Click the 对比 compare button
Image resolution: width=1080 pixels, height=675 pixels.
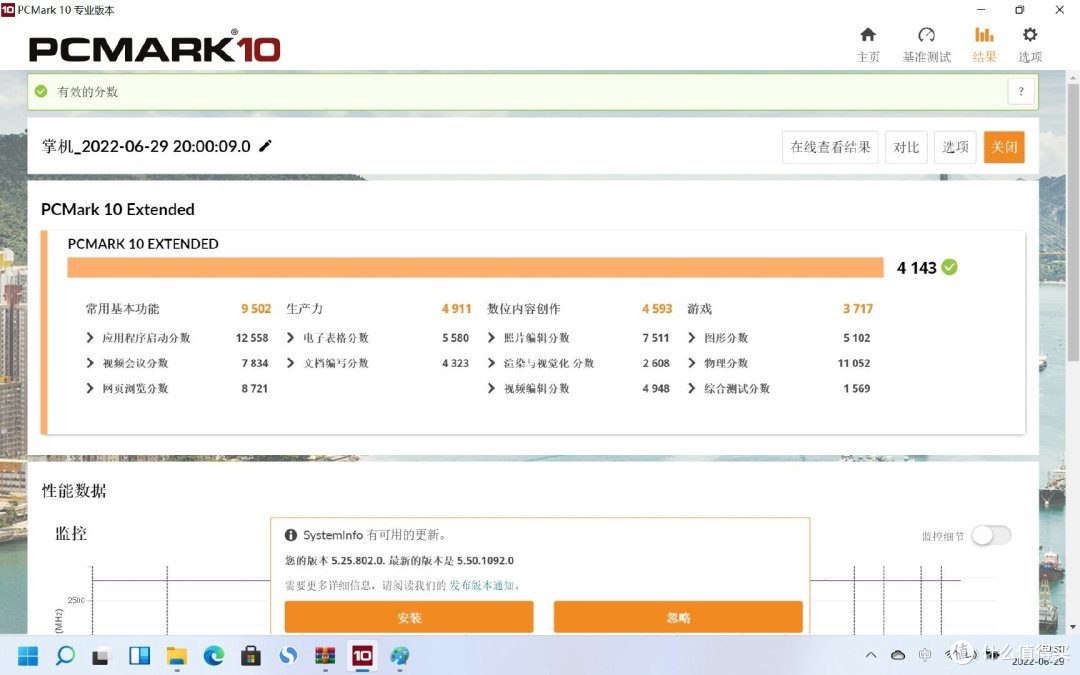(906, 147)
